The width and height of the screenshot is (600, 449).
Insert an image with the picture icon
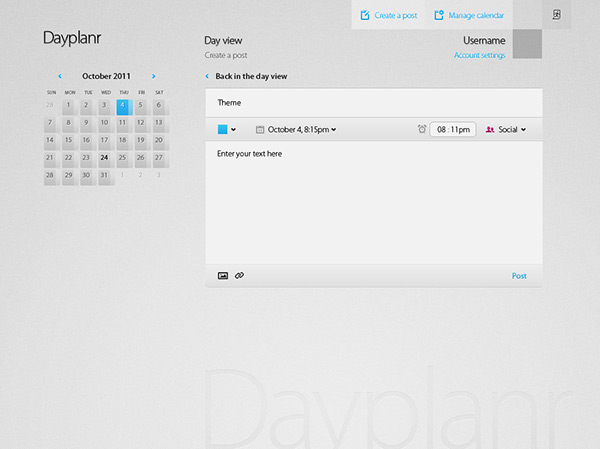(223, 275)
